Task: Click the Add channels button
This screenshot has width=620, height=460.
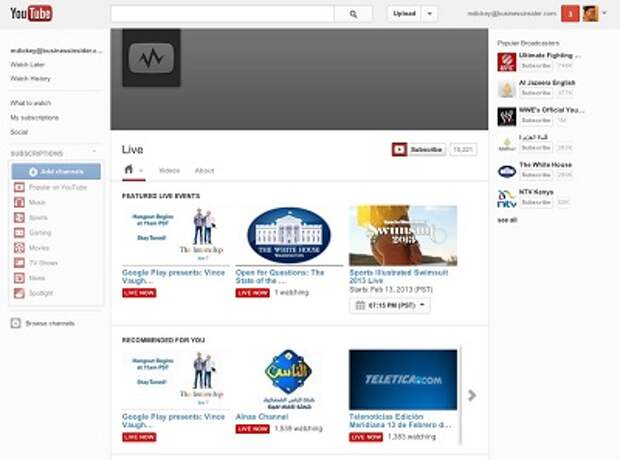Action: (56, 172)
